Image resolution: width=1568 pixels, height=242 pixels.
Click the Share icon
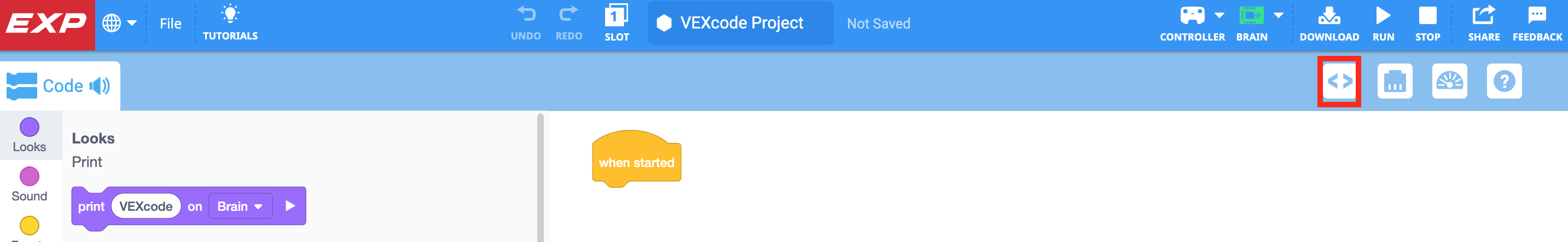pyautogui.click(x=1483, y=23)
